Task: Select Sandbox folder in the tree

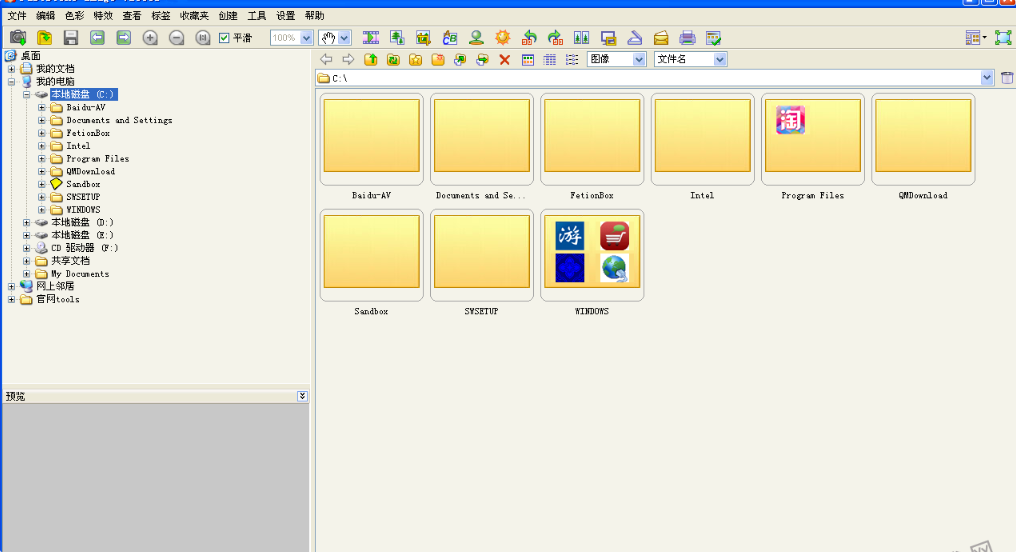Action: pyautogui.click(x=83, y=184)
